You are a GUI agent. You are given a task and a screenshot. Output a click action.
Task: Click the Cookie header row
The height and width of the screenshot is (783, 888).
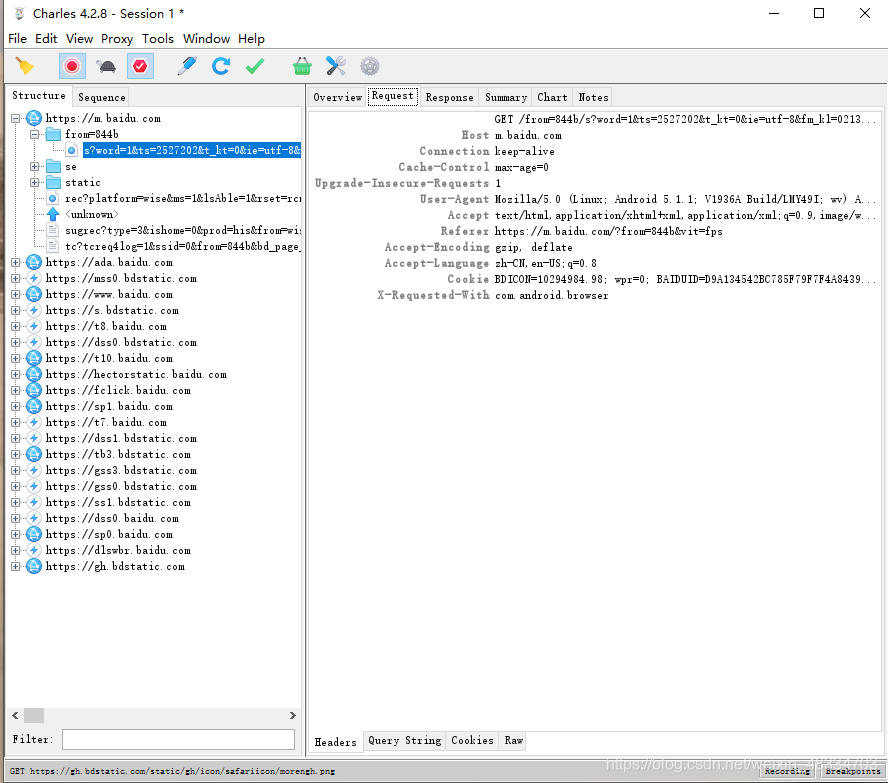(x=596, y=279)
